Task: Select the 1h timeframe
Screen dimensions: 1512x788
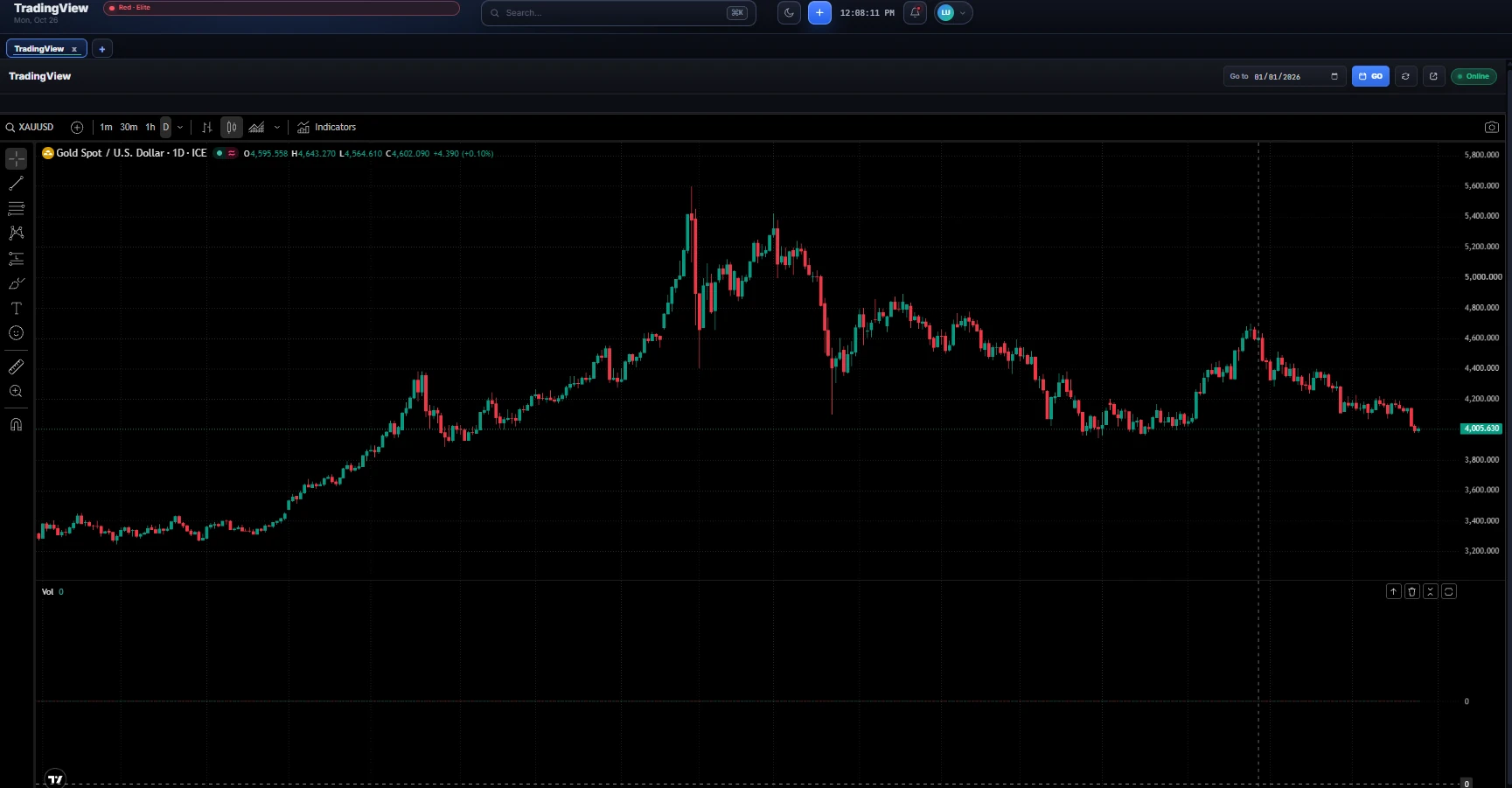Action: [150, 128]
